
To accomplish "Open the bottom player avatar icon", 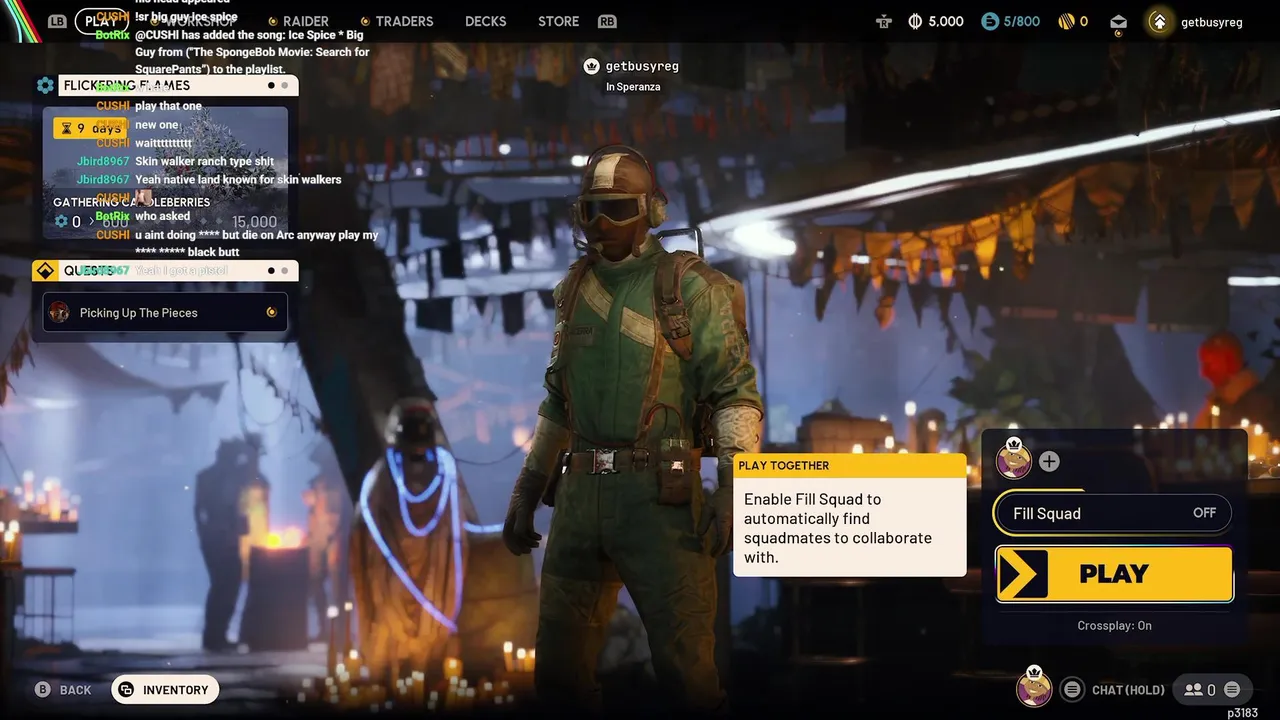I will pyautogui.click(x=1034, y=687).
